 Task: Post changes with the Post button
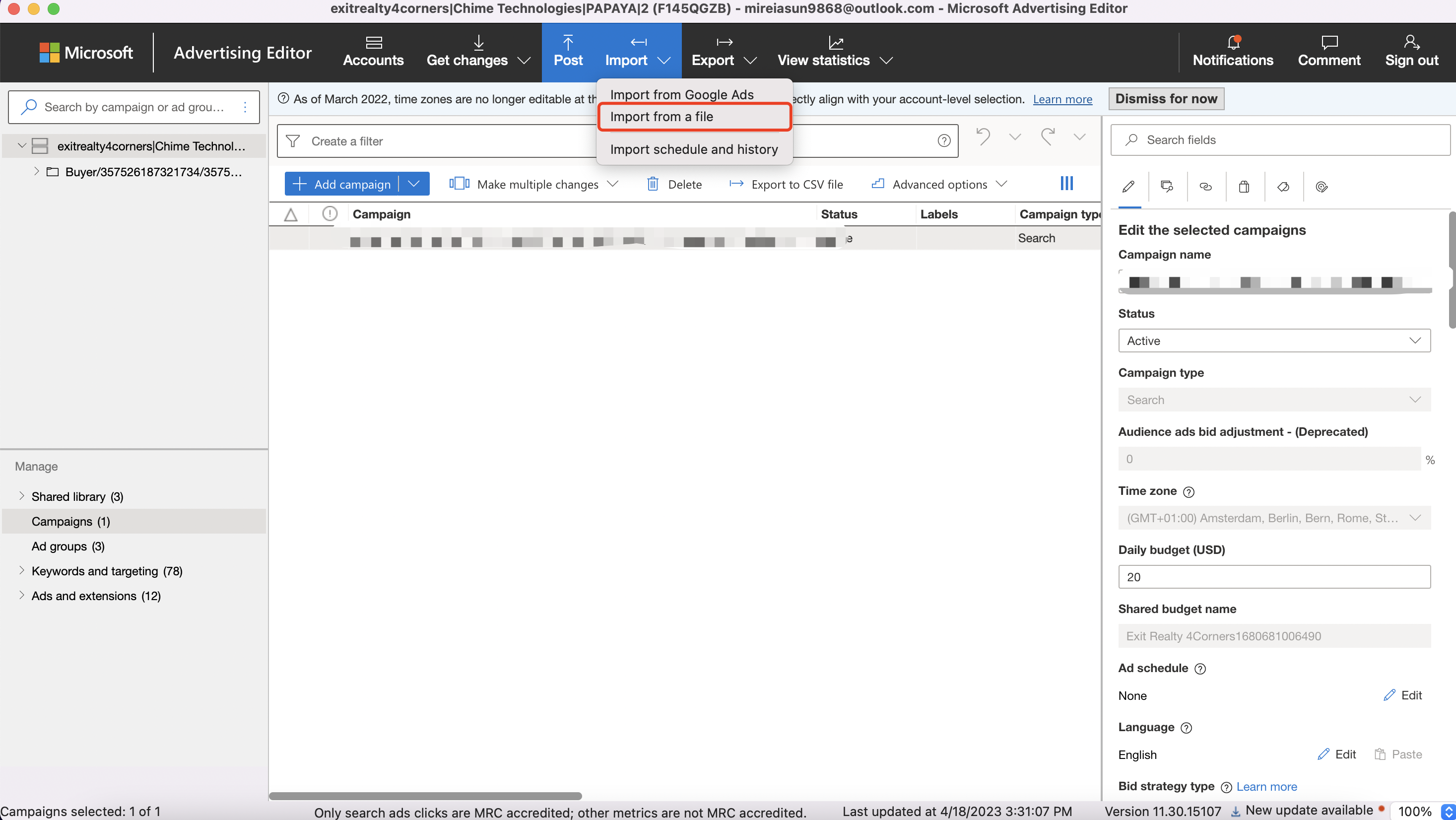568,52
